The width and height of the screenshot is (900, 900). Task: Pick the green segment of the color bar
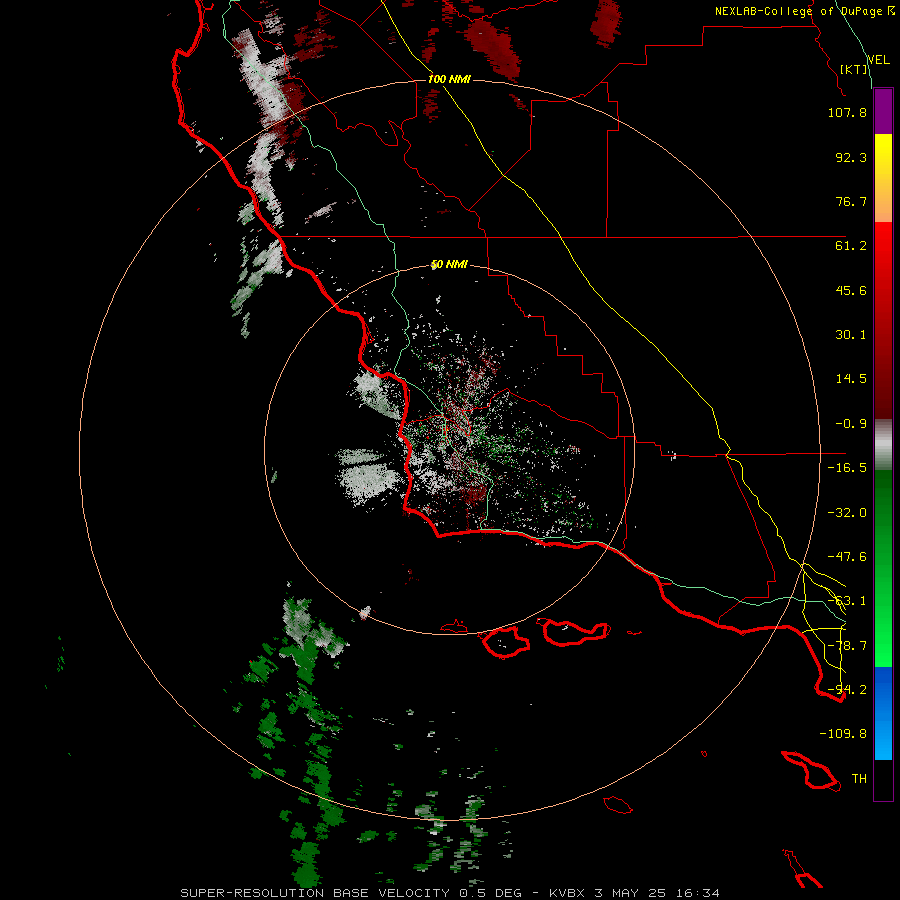coord(883,568)
